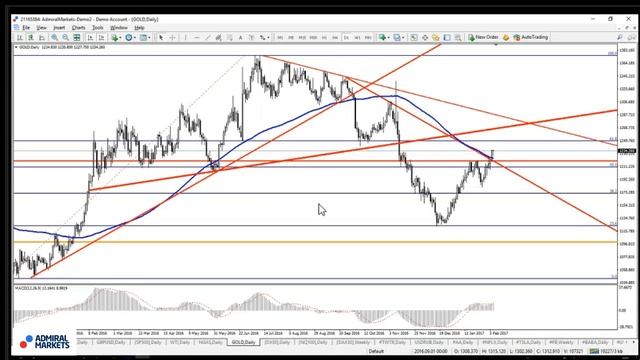This screenshot has height=360, width=640.
Task: Toggle chart auto scroll
Action: [90, 38]
